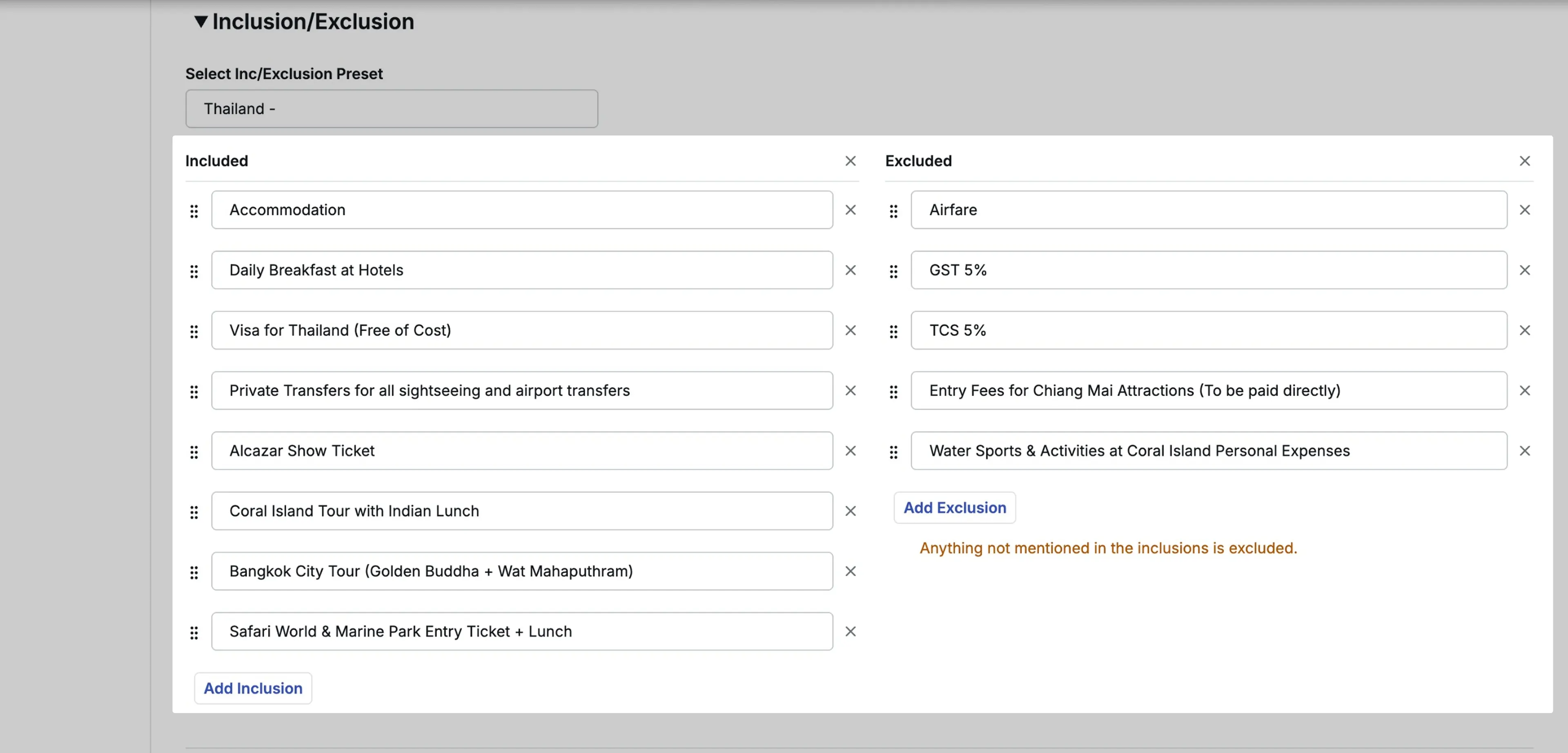
Task: Edit the Coral Island Tour with Indian Lunch field
Action: point(522,511)
